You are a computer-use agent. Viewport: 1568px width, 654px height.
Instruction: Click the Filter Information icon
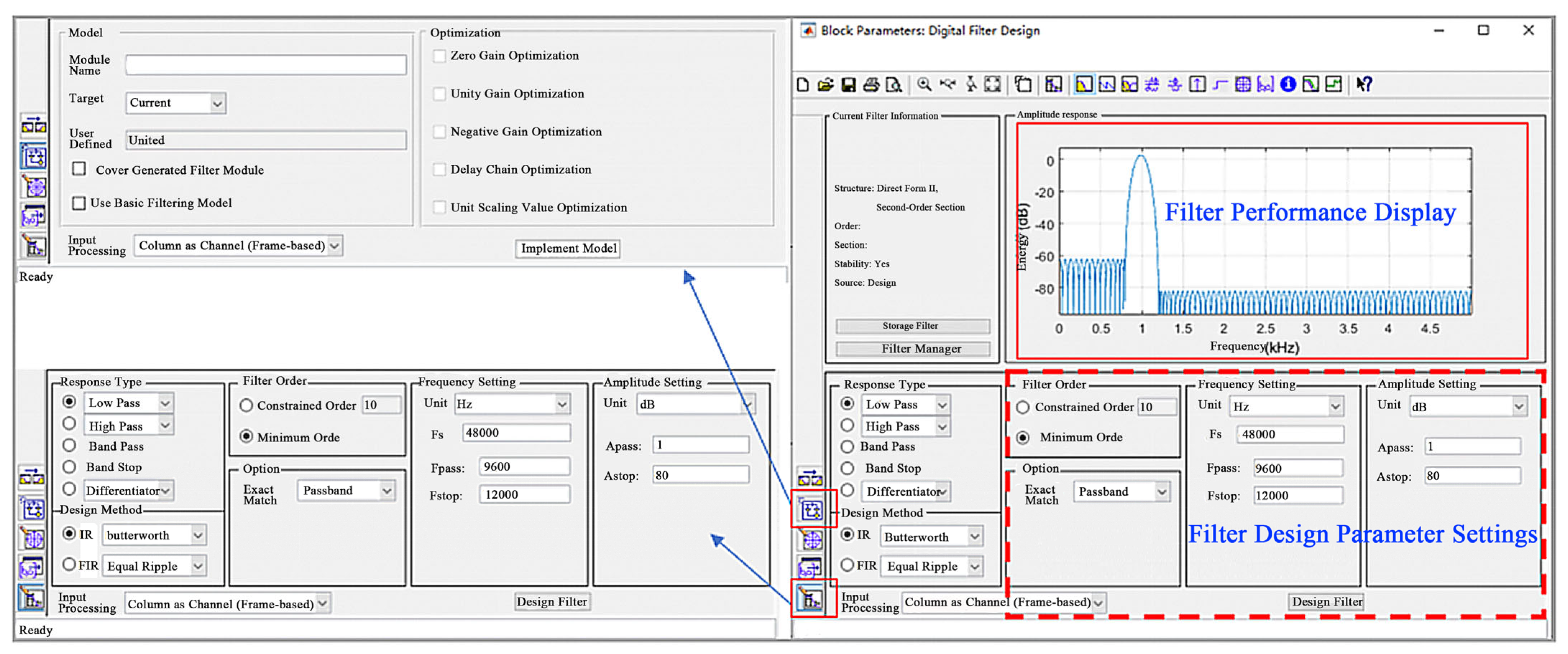(1288, 84)
